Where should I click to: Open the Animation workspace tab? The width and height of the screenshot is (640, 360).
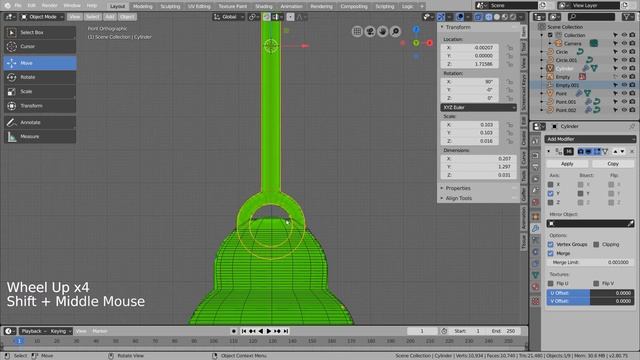[x=291, y=6]
